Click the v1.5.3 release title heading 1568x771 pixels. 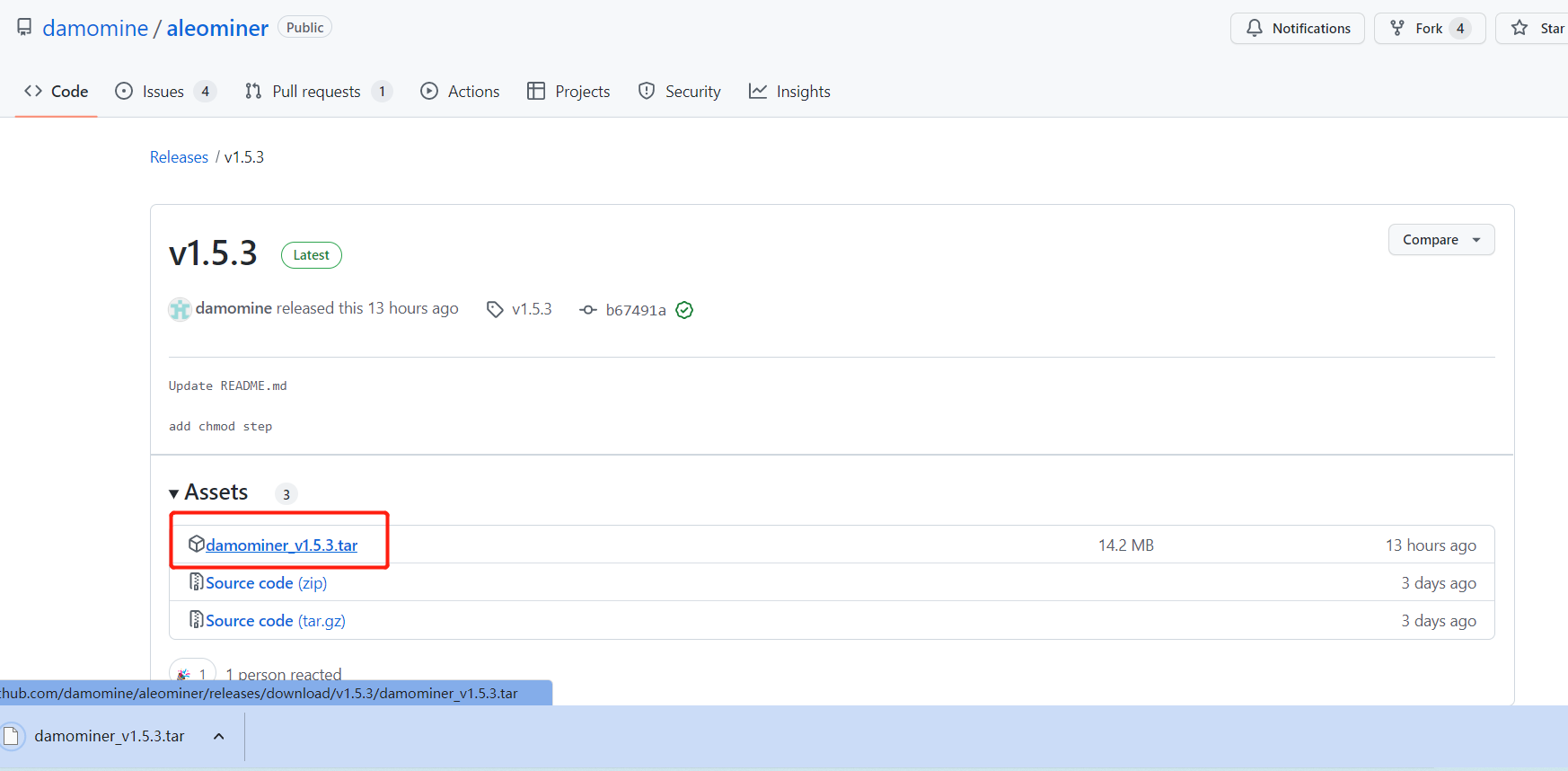pyautogui.click(x=213, y=253)
